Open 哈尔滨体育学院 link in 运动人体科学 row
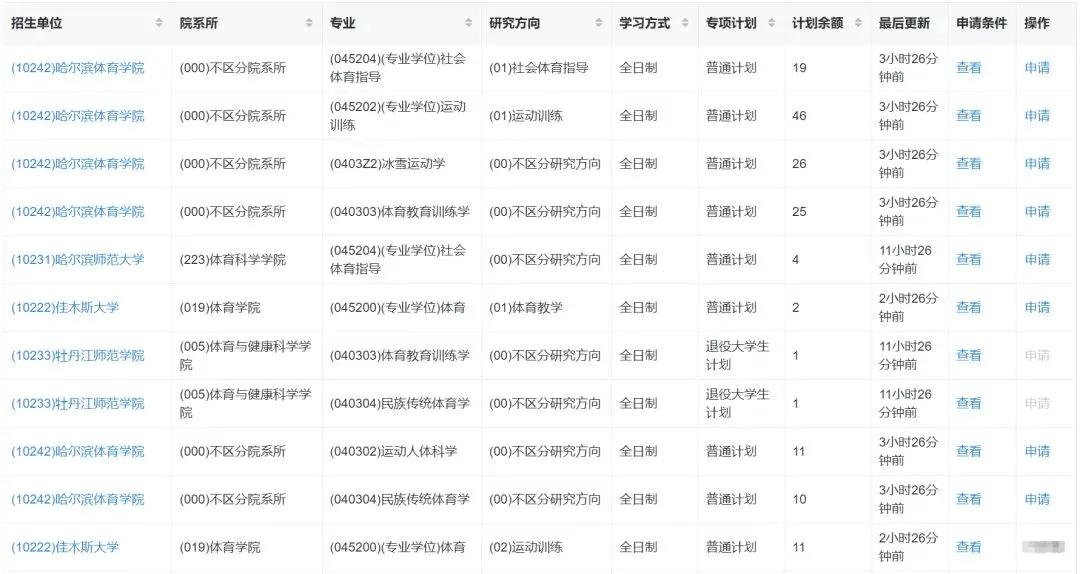Image resolution: width=1080 pixels, height=574 pixels. coord(78,451)
